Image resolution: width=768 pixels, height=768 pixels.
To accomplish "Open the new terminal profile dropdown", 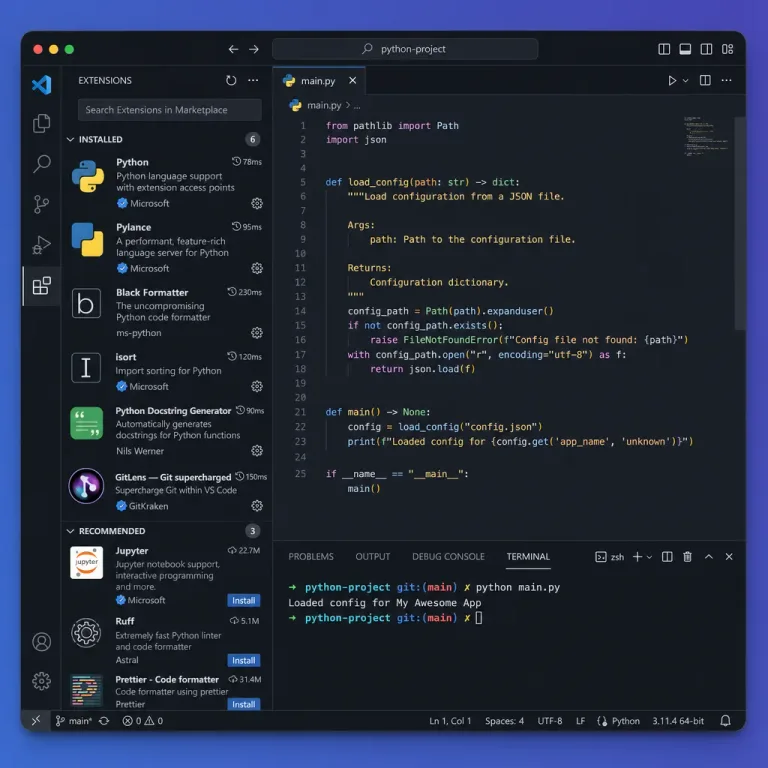I will (649, 557).
